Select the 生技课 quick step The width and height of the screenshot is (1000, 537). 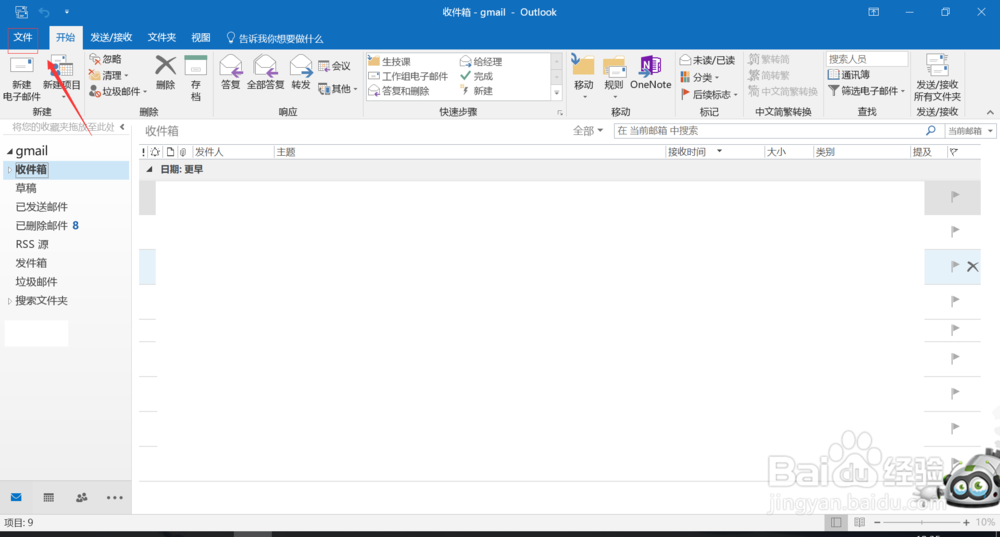click(390, 61)
